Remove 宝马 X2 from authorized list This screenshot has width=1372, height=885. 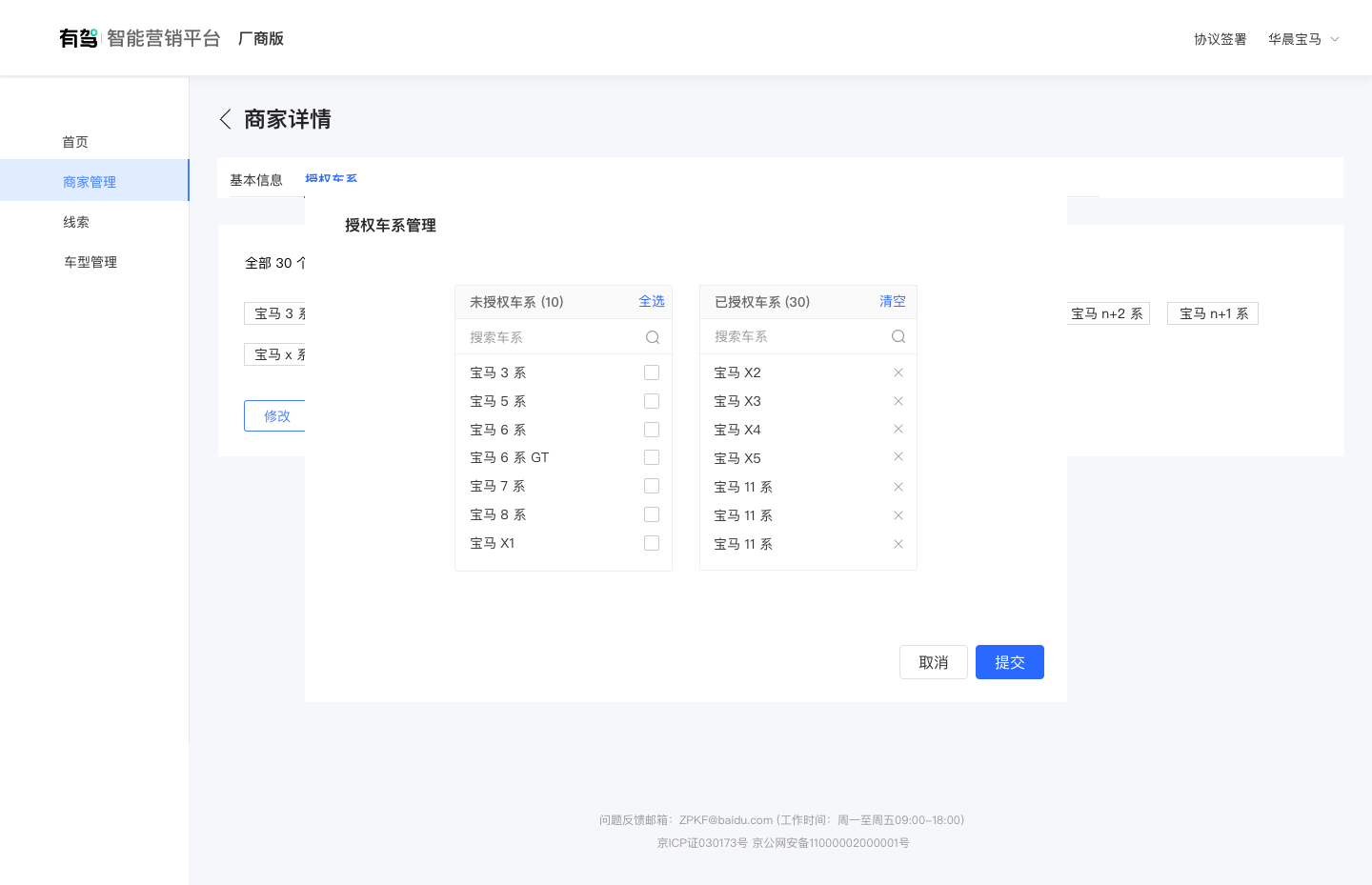[x=898, y=372]
